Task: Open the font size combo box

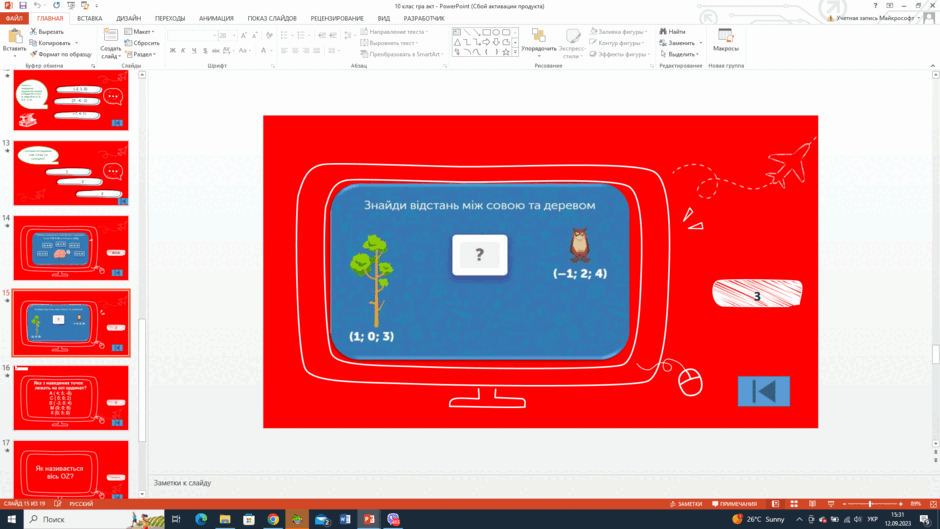Action: pyautogui.click(x=227, y=35)
